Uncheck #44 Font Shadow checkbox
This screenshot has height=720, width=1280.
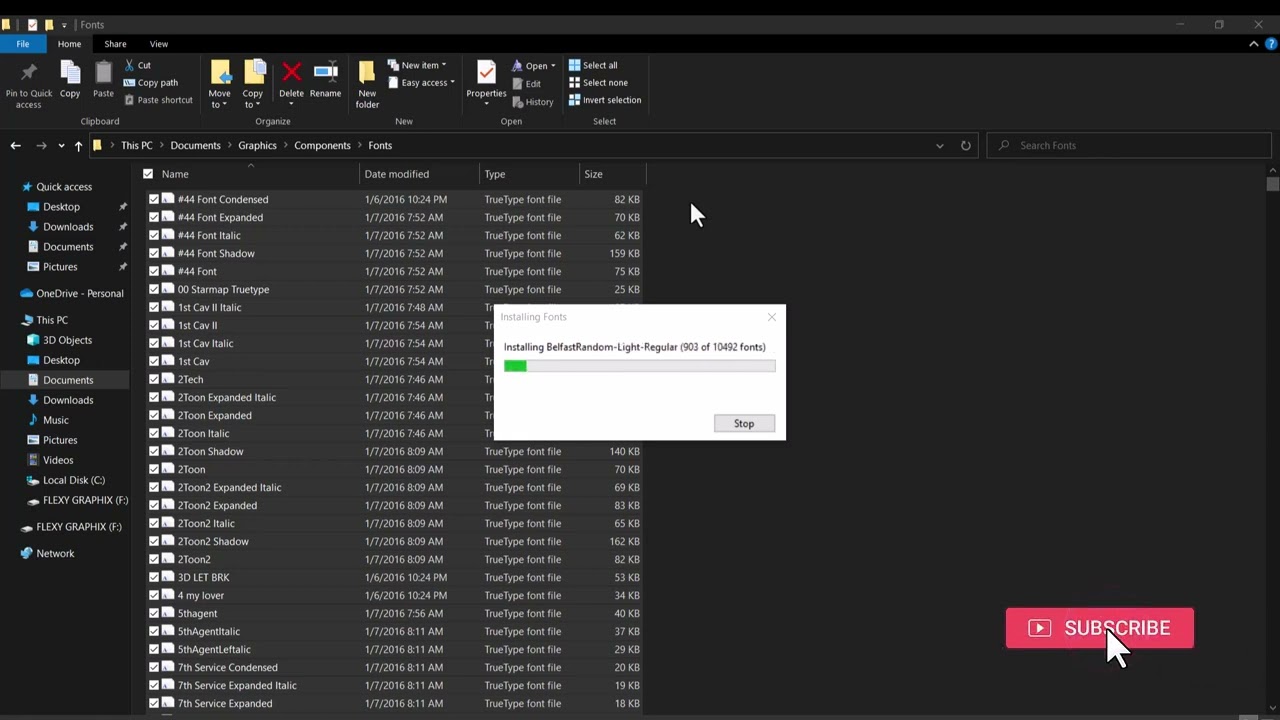154,253
